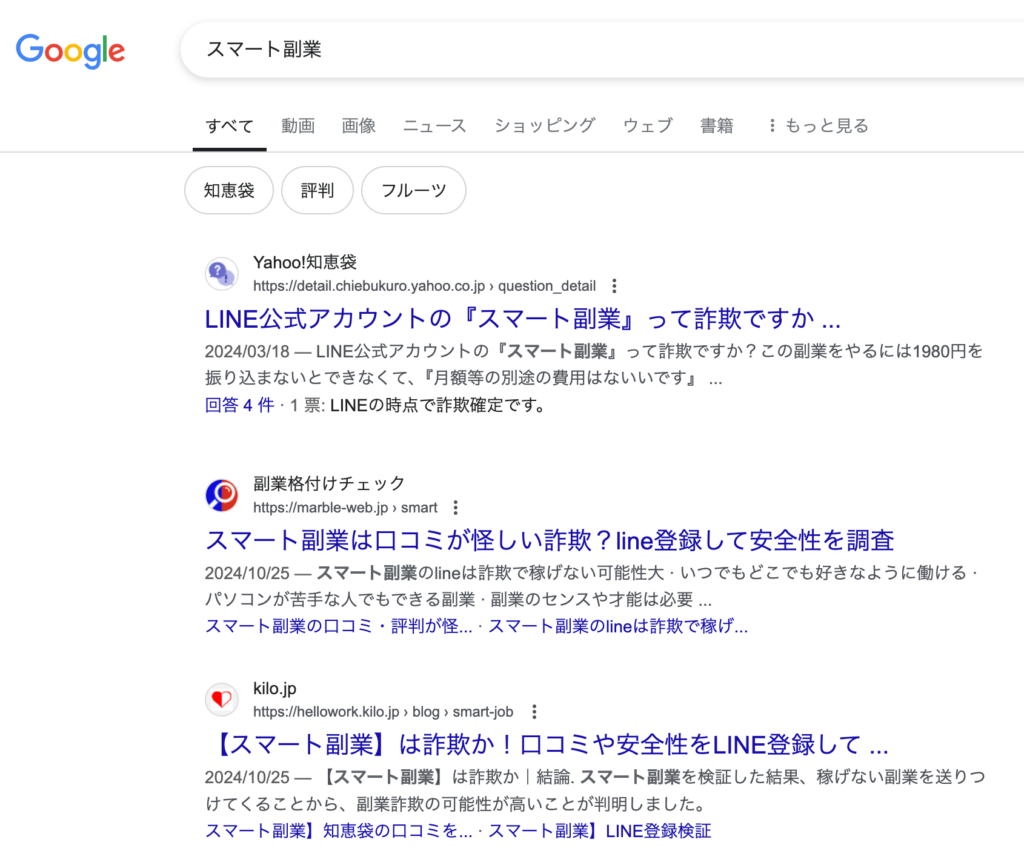Open sitelink スマート副業のlineは詐欺で稼げ...

tap(618, 627)
